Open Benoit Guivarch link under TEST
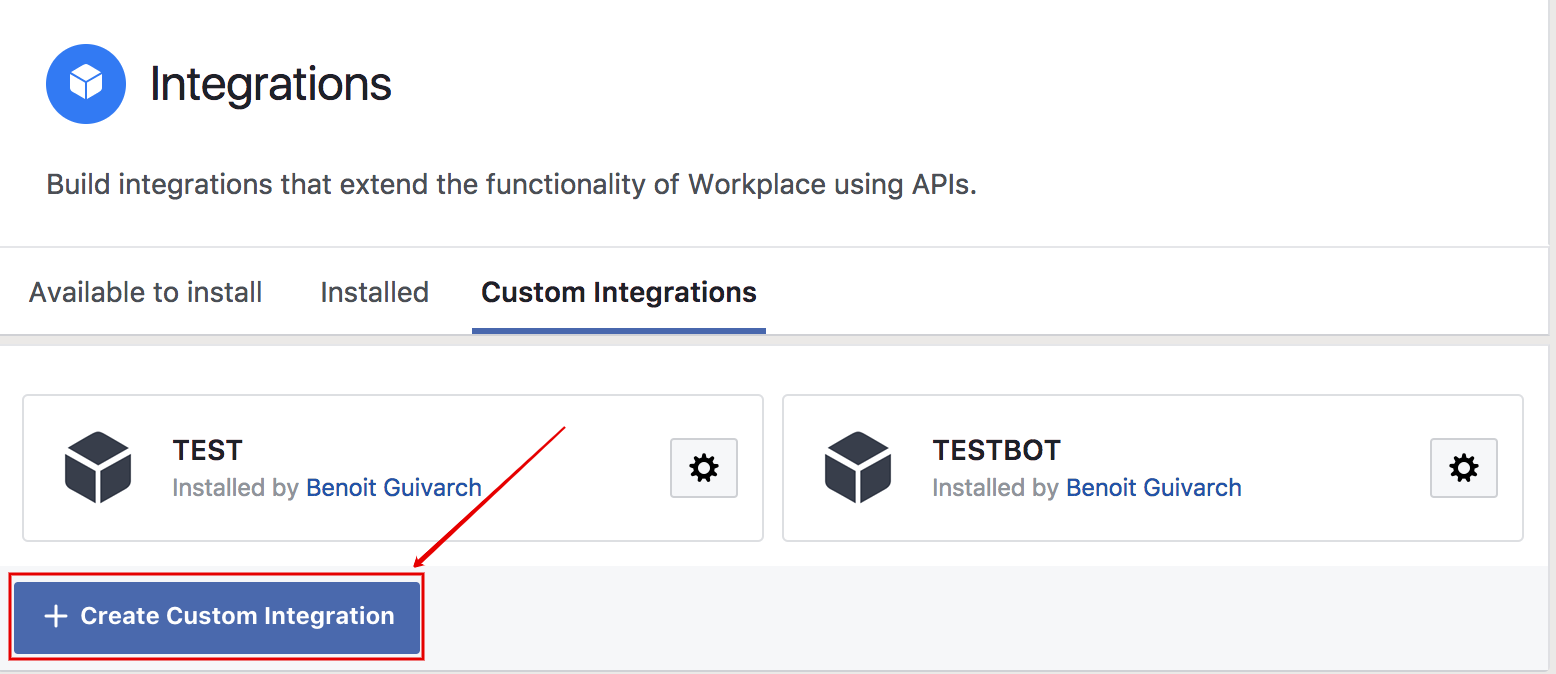 click(394, 488)
